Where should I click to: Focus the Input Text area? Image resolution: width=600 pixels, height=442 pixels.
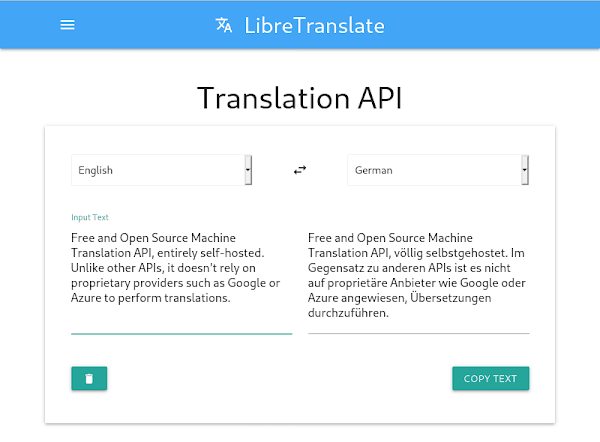point(181,281)
